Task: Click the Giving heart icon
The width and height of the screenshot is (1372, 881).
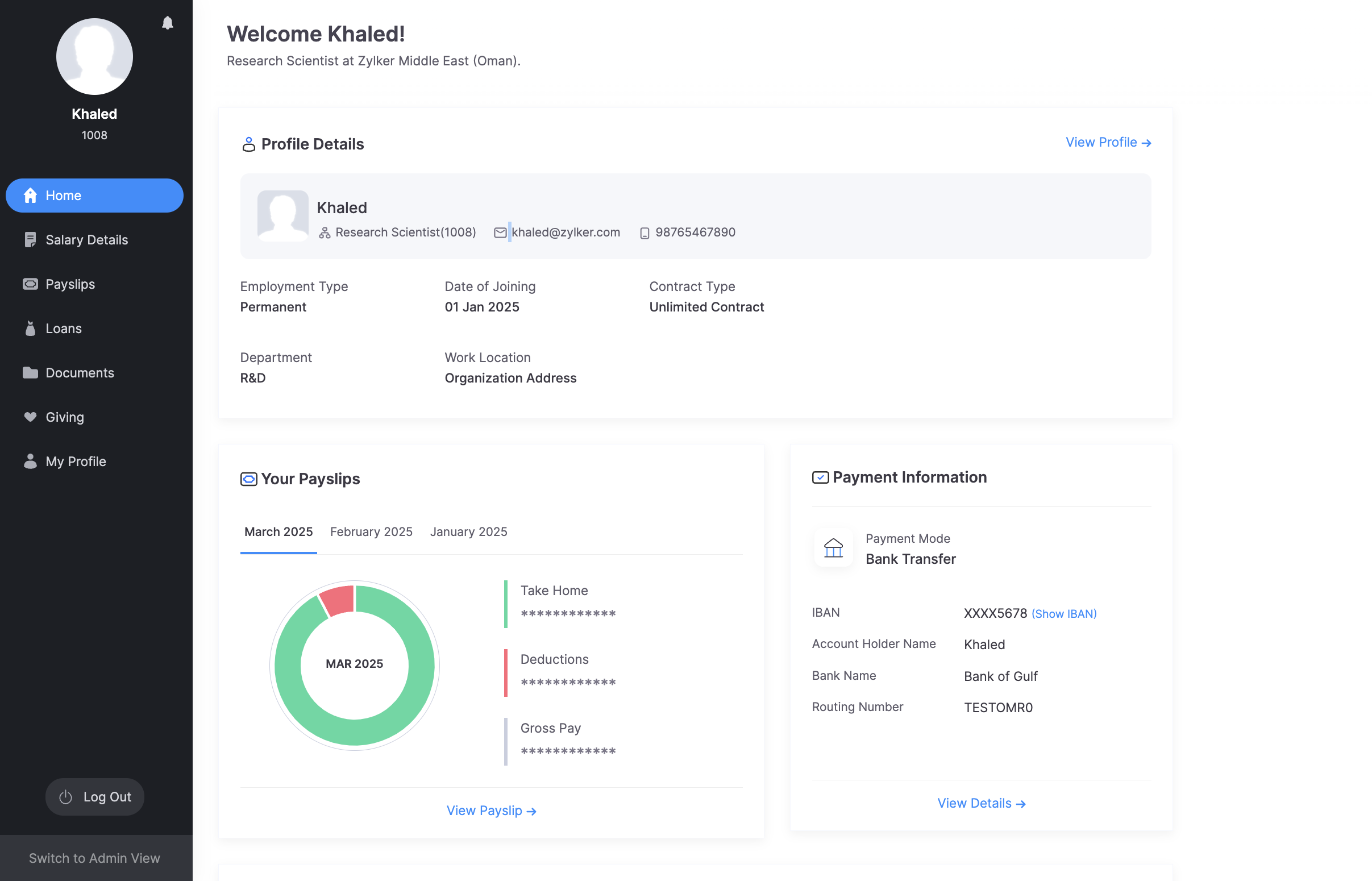Action: coord(30,417)
